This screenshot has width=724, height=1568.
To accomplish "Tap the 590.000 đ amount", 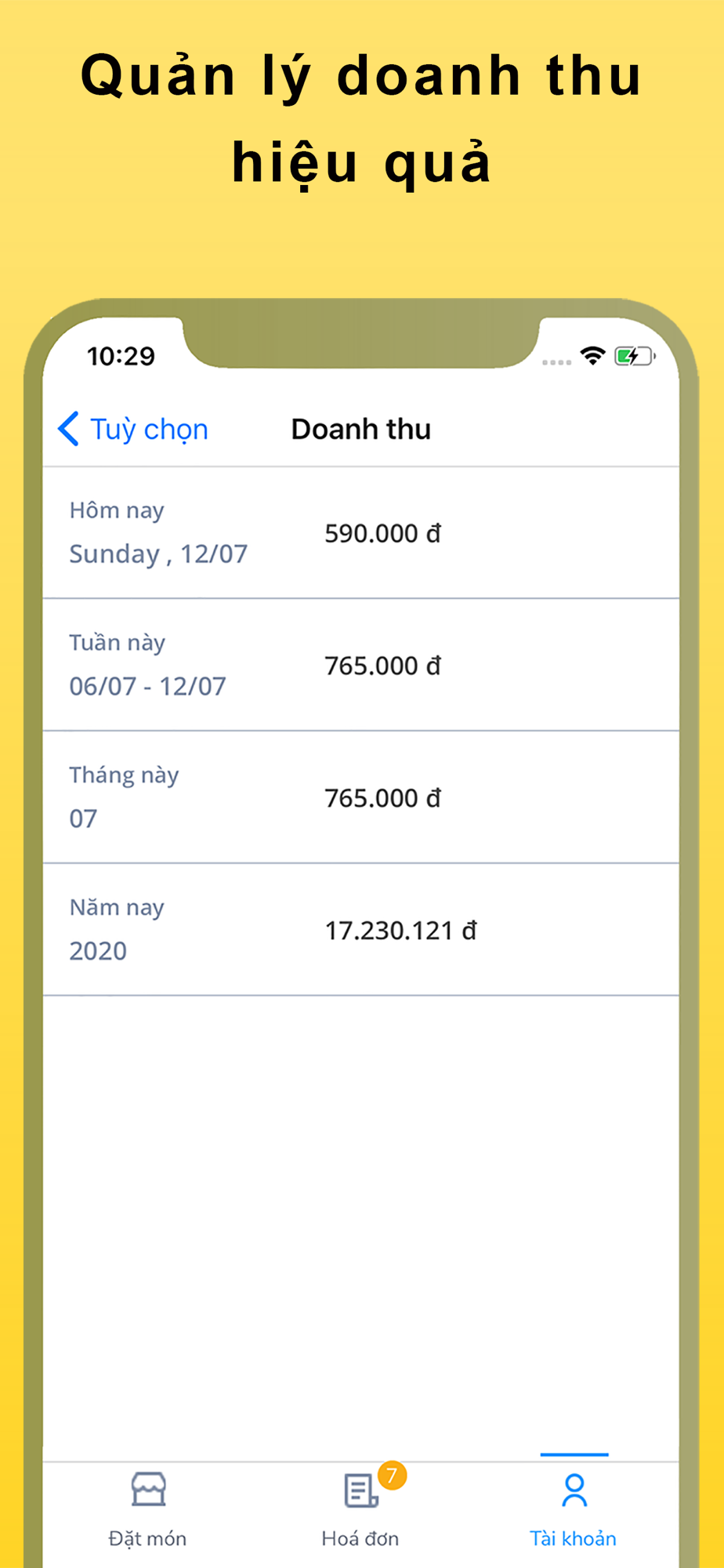I will pyautogui.click(x=383, y=533).
